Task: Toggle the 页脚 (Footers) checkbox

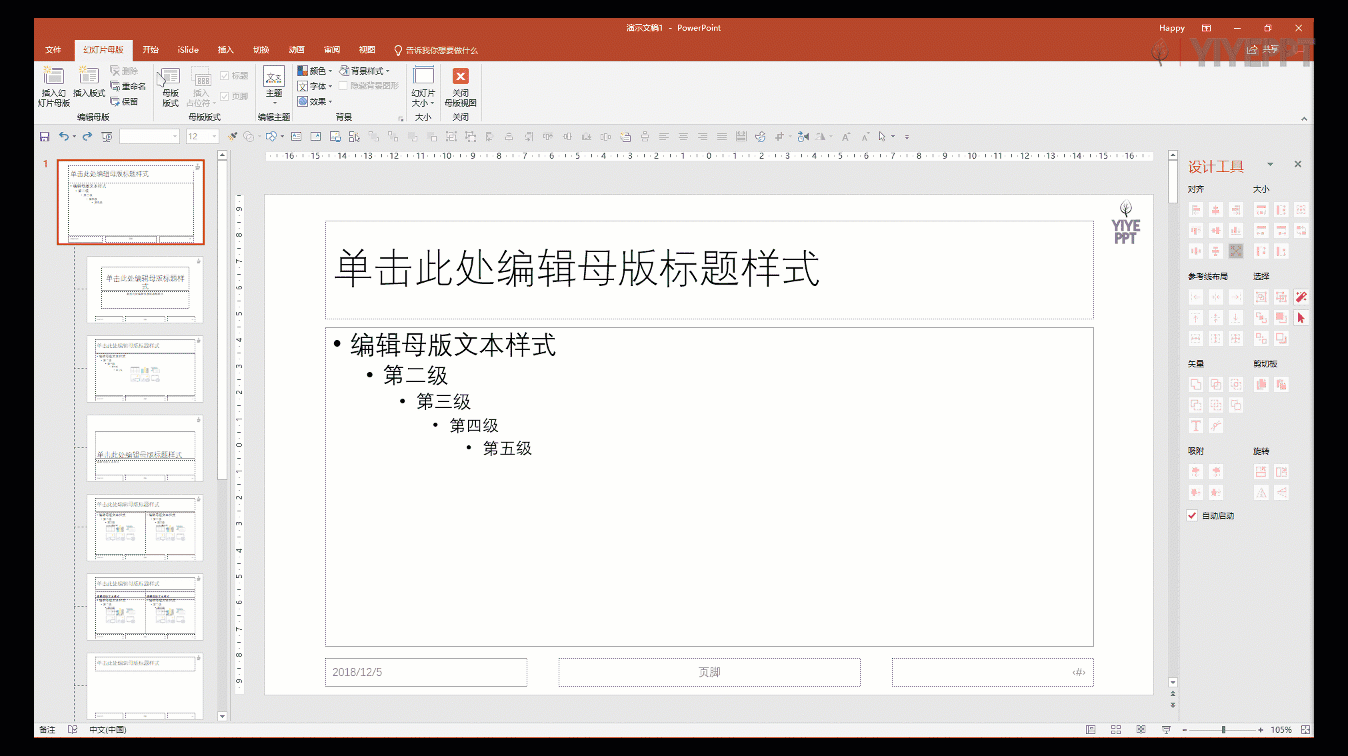Action: [x=225, y=96]
